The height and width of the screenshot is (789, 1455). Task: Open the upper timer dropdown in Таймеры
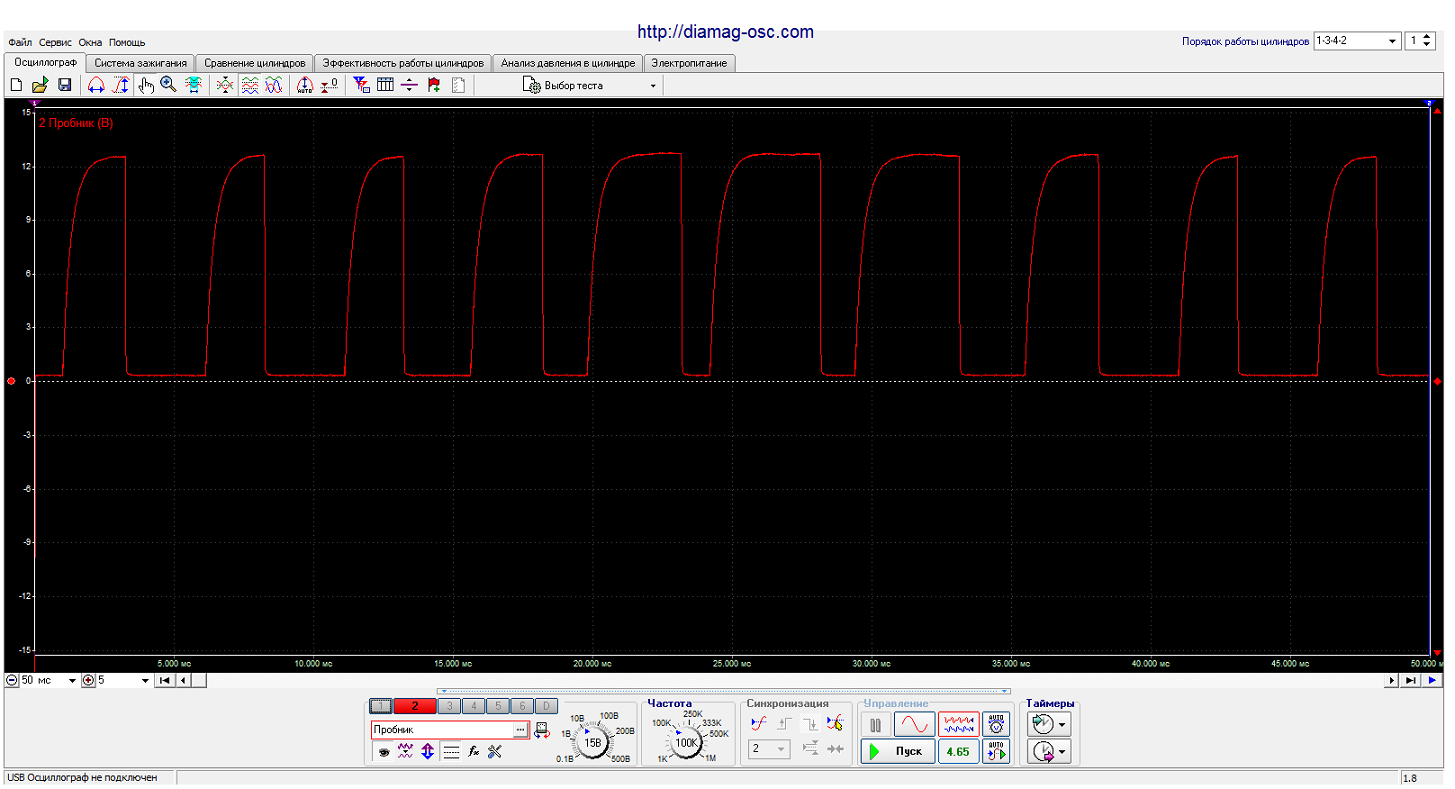(x=1048, y=724)
